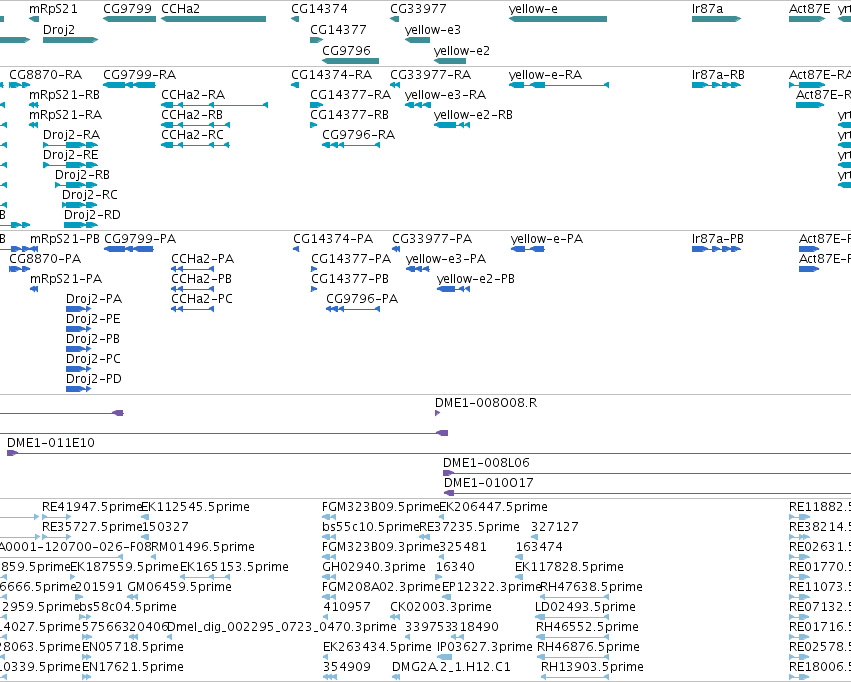Click the CG33977 gene label
This screenshot has height=682, width=851.
pos(418,9)
